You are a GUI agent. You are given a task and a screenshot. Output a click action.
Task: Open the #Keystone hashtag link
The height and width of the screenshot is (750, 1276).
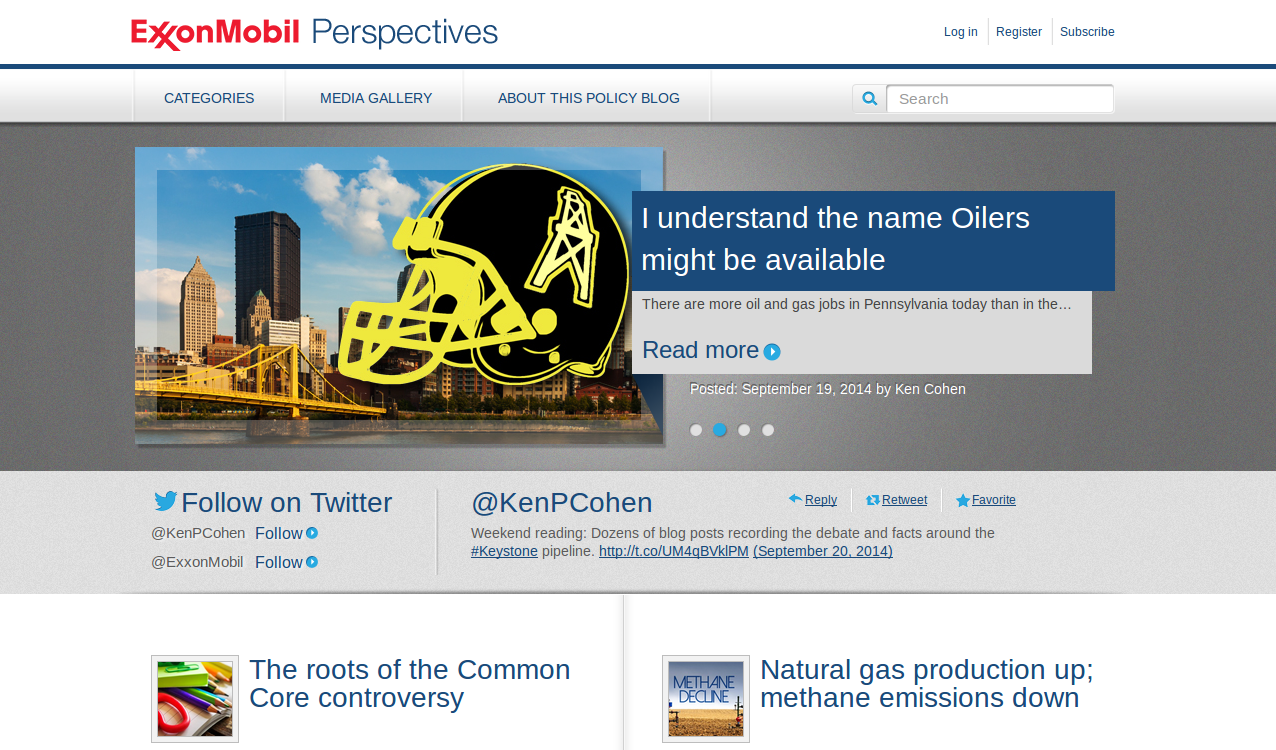point(504,551)
